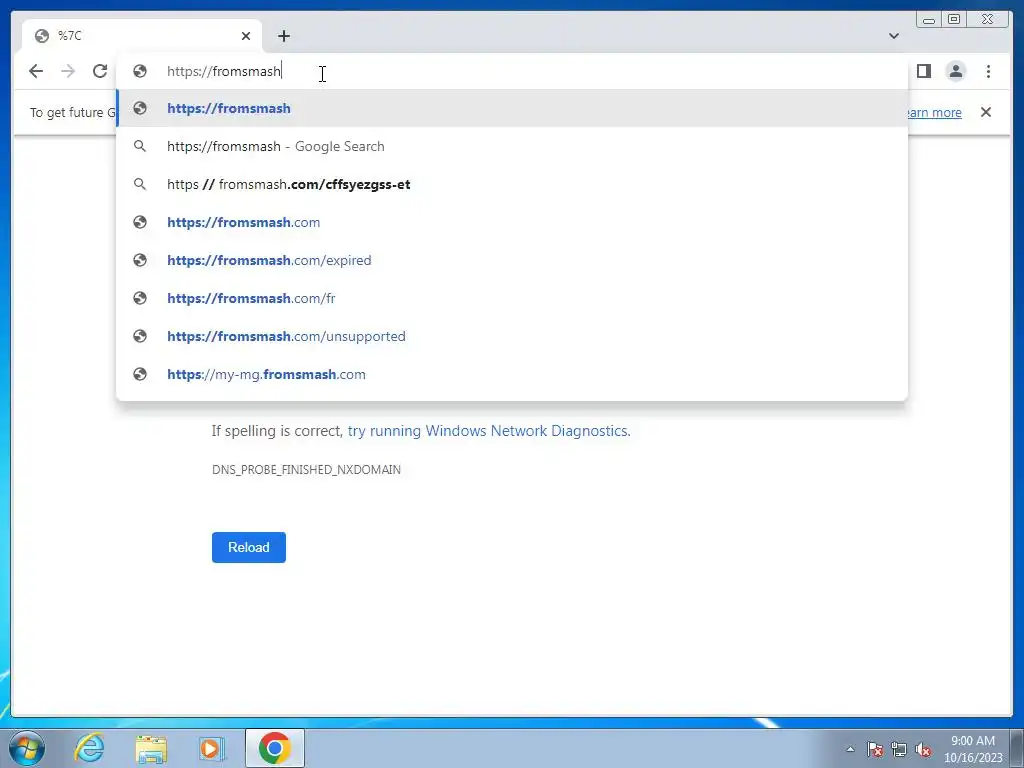Click the DNS_PROBE_FINISHED_NXDOMAIN error text
The width and height of the screenshot is (1024, 768).
click(x=306, y=470)
